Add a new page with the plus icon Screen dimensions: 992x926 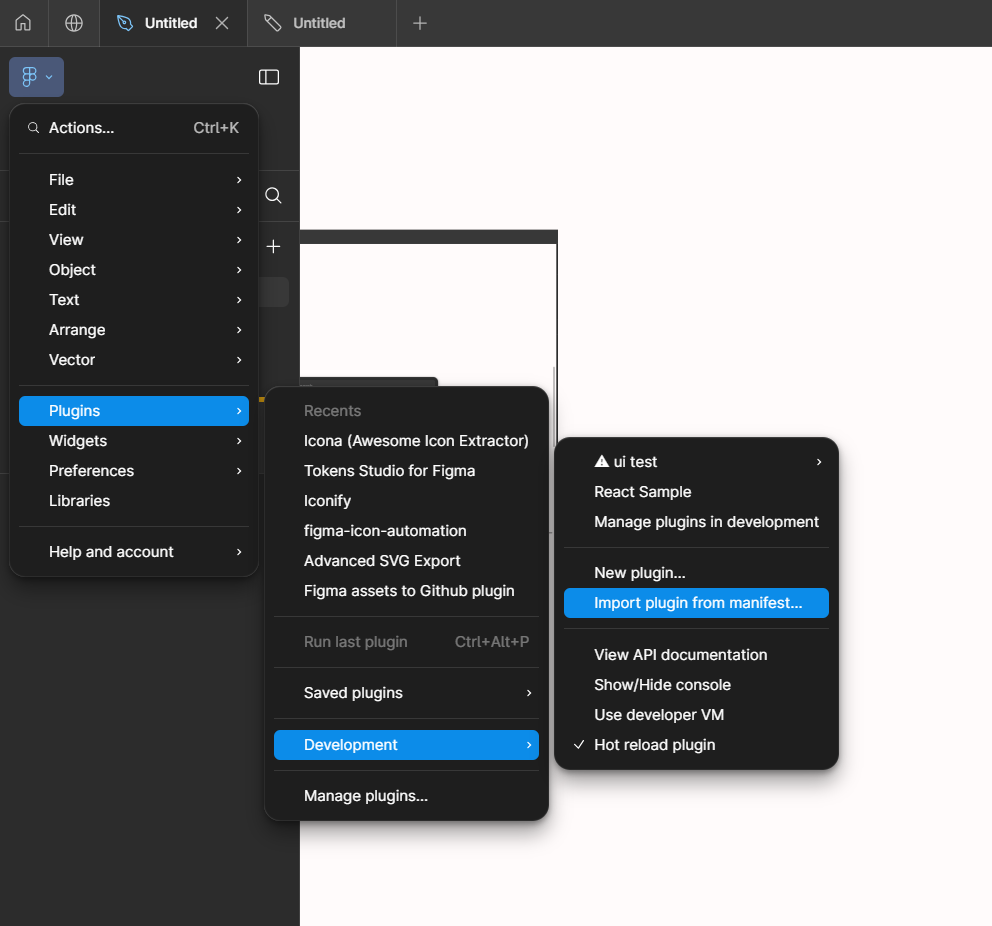coord(273,247)
